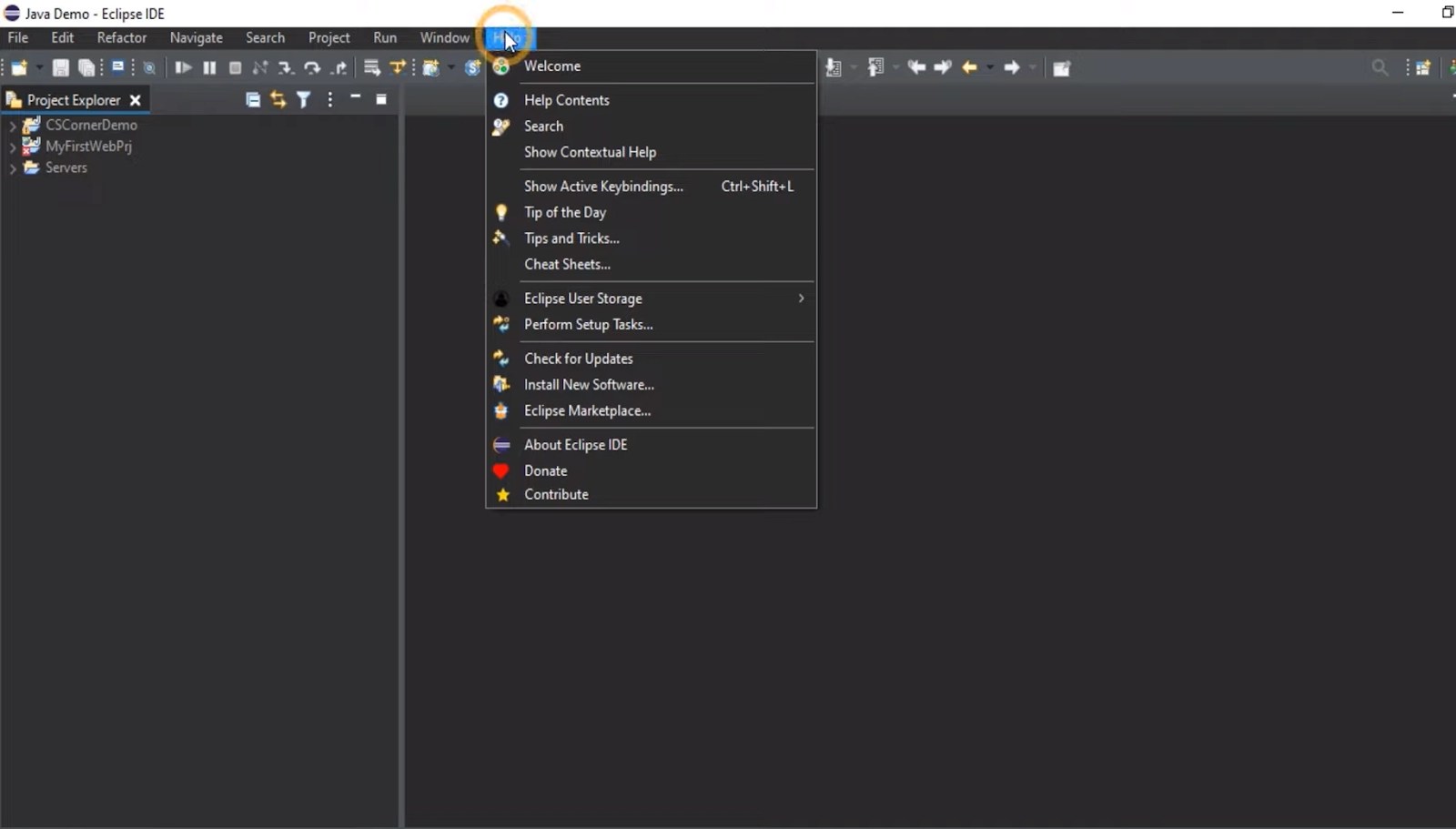Click the yellow Back navigation arrow
Image resolution: width=1456 pixels, height=829 pixels.
[969, 67]
